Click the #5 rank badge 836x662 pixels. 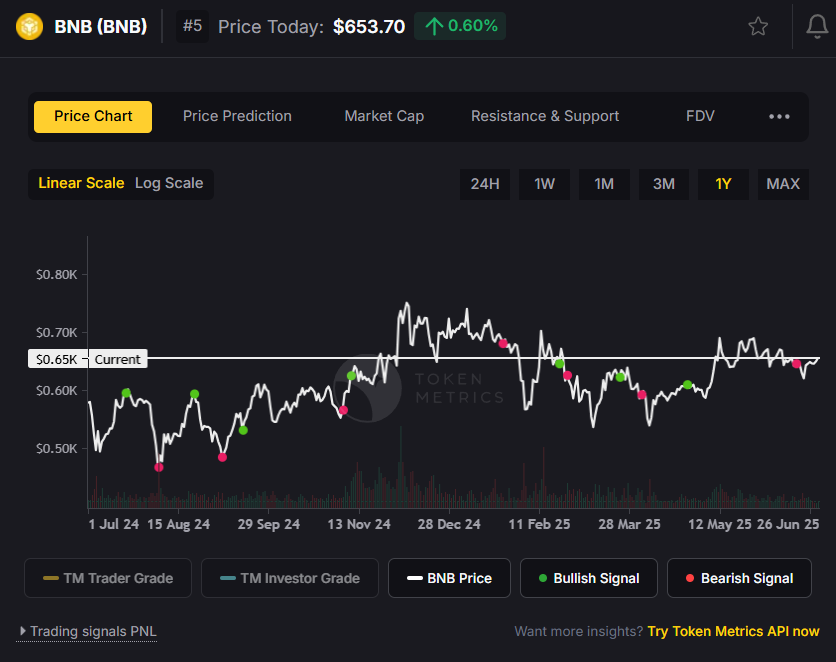tap(192, 26)
